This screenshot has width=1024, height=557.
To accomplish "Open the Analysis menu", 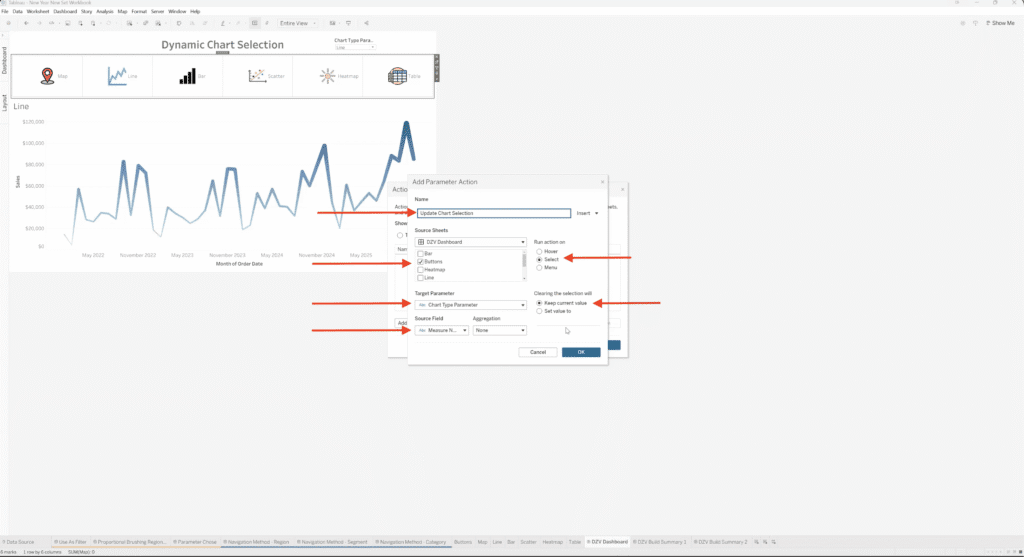I will click(105, 11).
